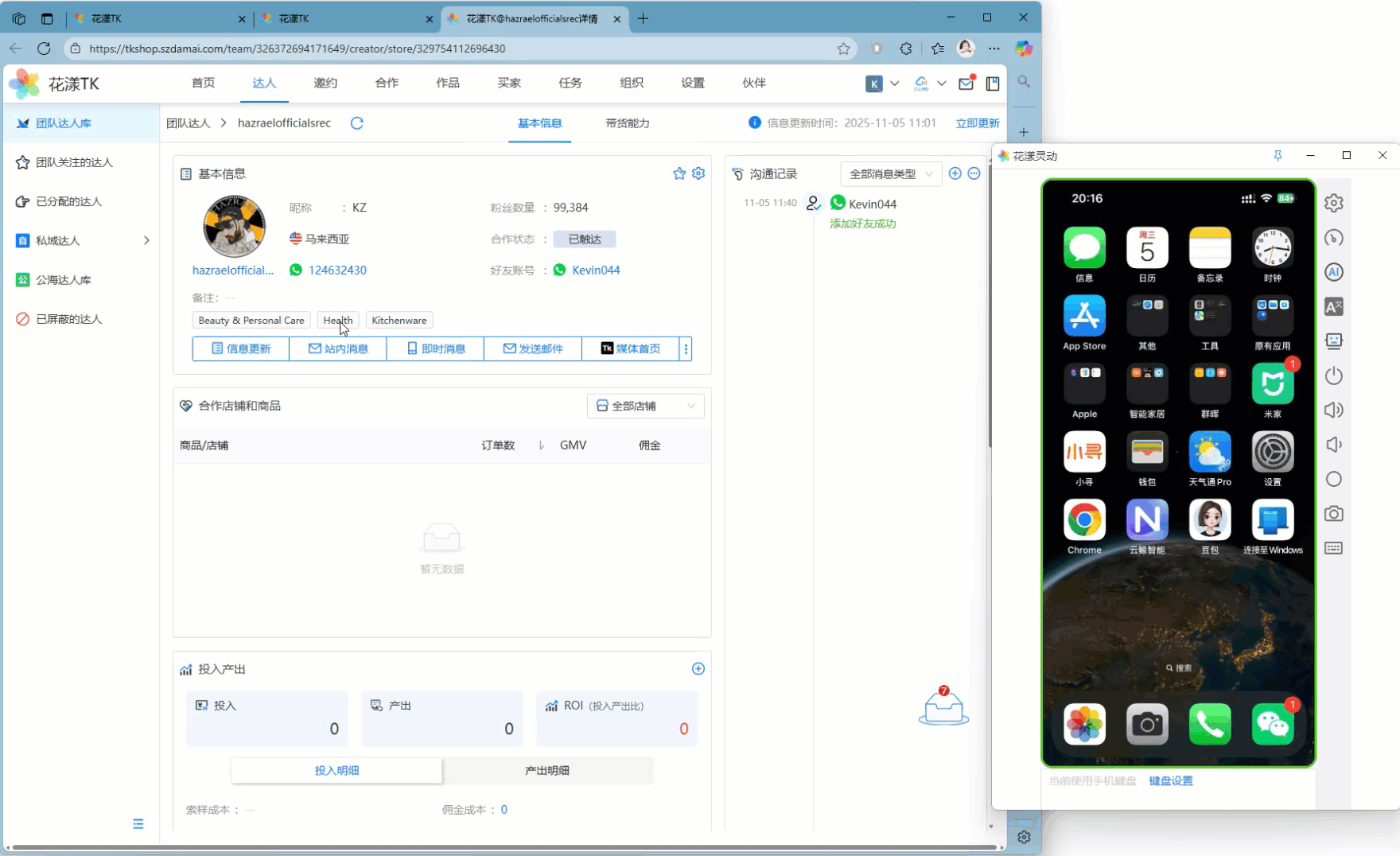Pin the 花漾灵动 window on top
1400x856 pixels.
1277,156
